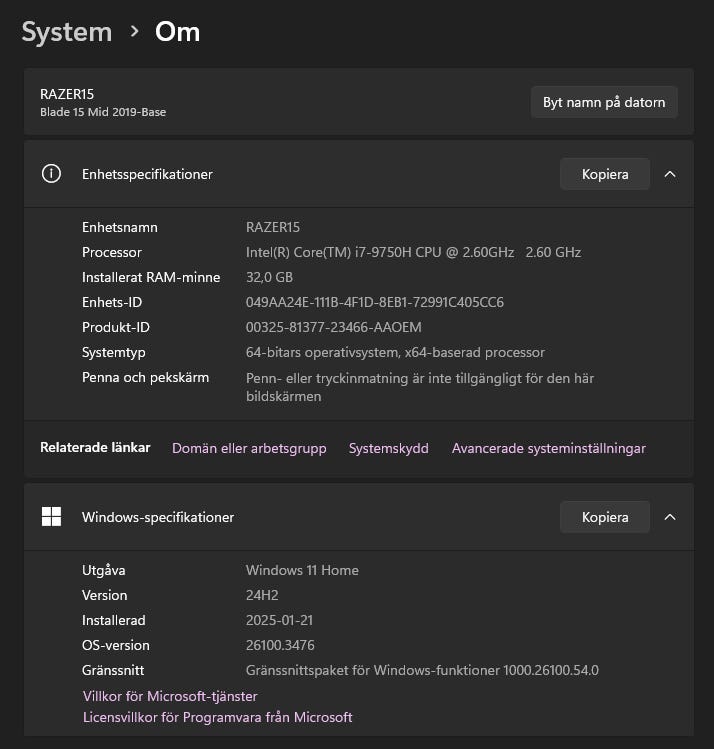The image size is (714, 749).
Task: Copy Windows specs with the Windows-specifikationer Kopiera button
Action: point(605,517)
